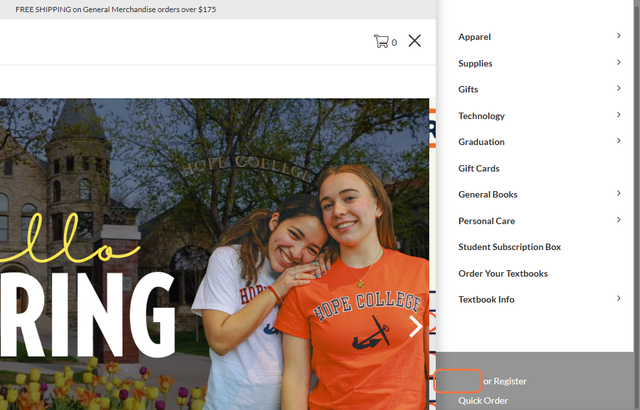Click the Register link

click(x=510, y=381)
